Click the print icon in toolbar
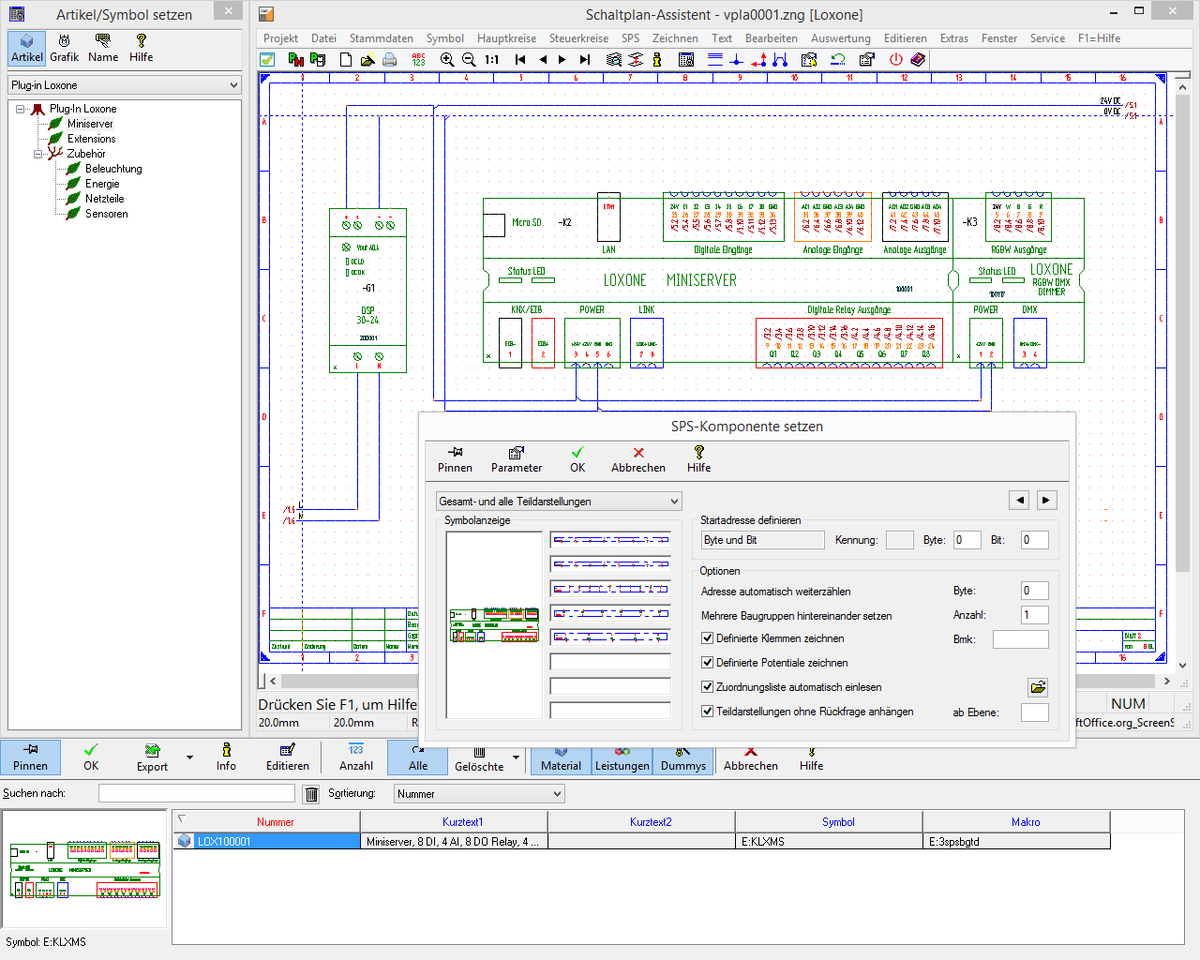1200x960 pixels. (390, 60)
